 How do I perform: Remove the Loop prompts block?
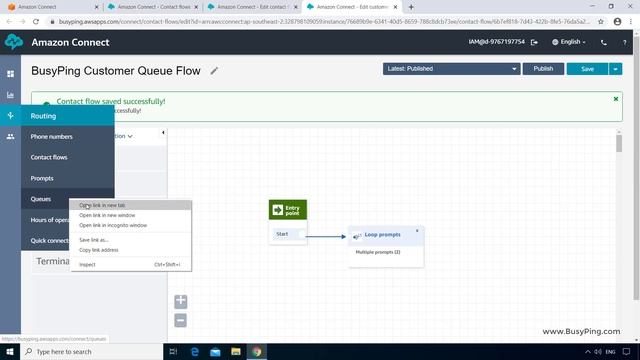pos(417,231)
